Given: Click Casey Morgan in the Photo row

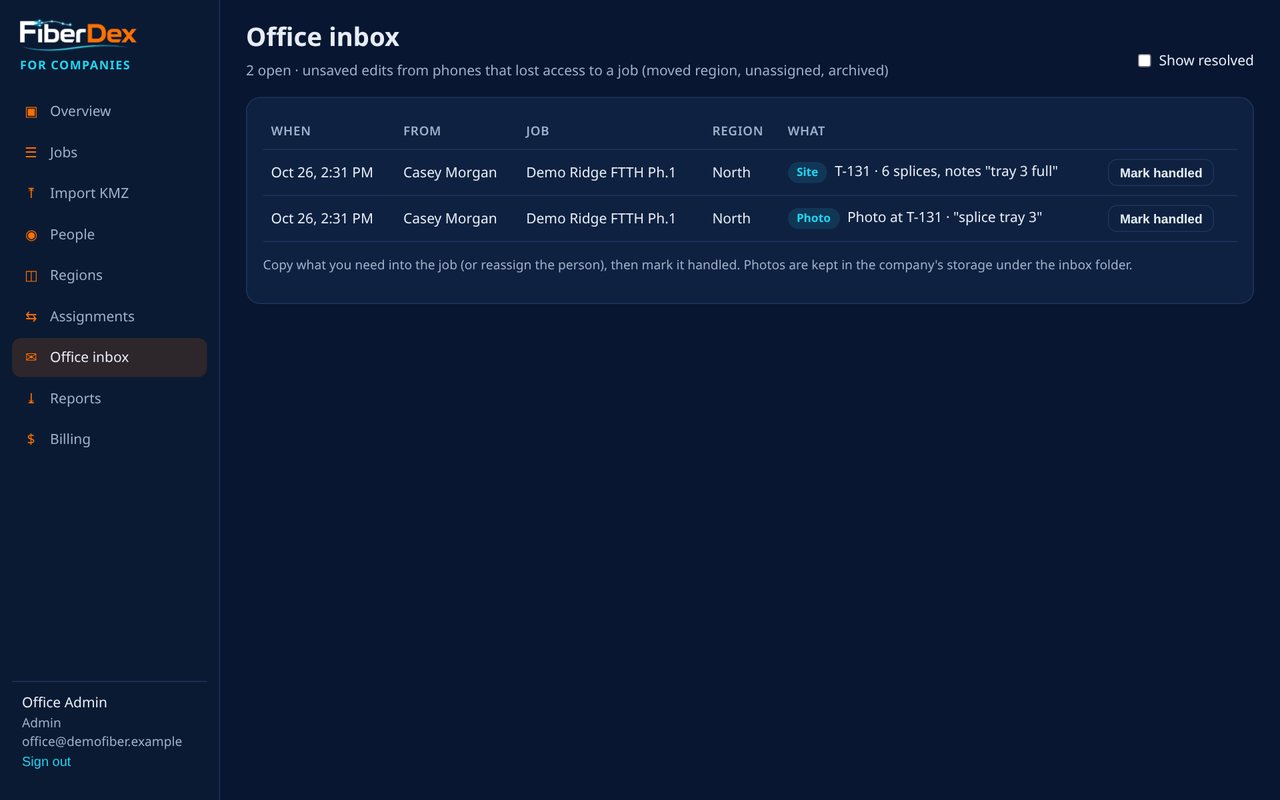Looking at the screenshot, I should [x=450, y=219].
